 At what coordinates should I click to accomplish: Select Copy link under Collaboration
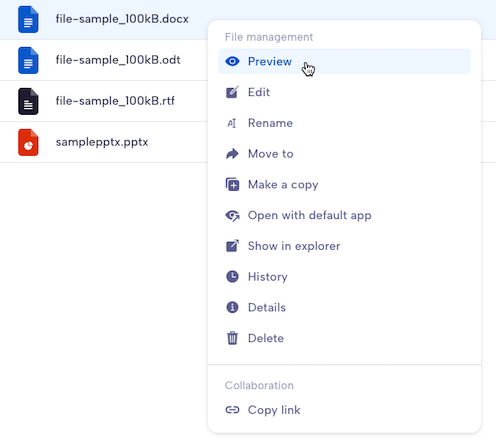[344, 410]
